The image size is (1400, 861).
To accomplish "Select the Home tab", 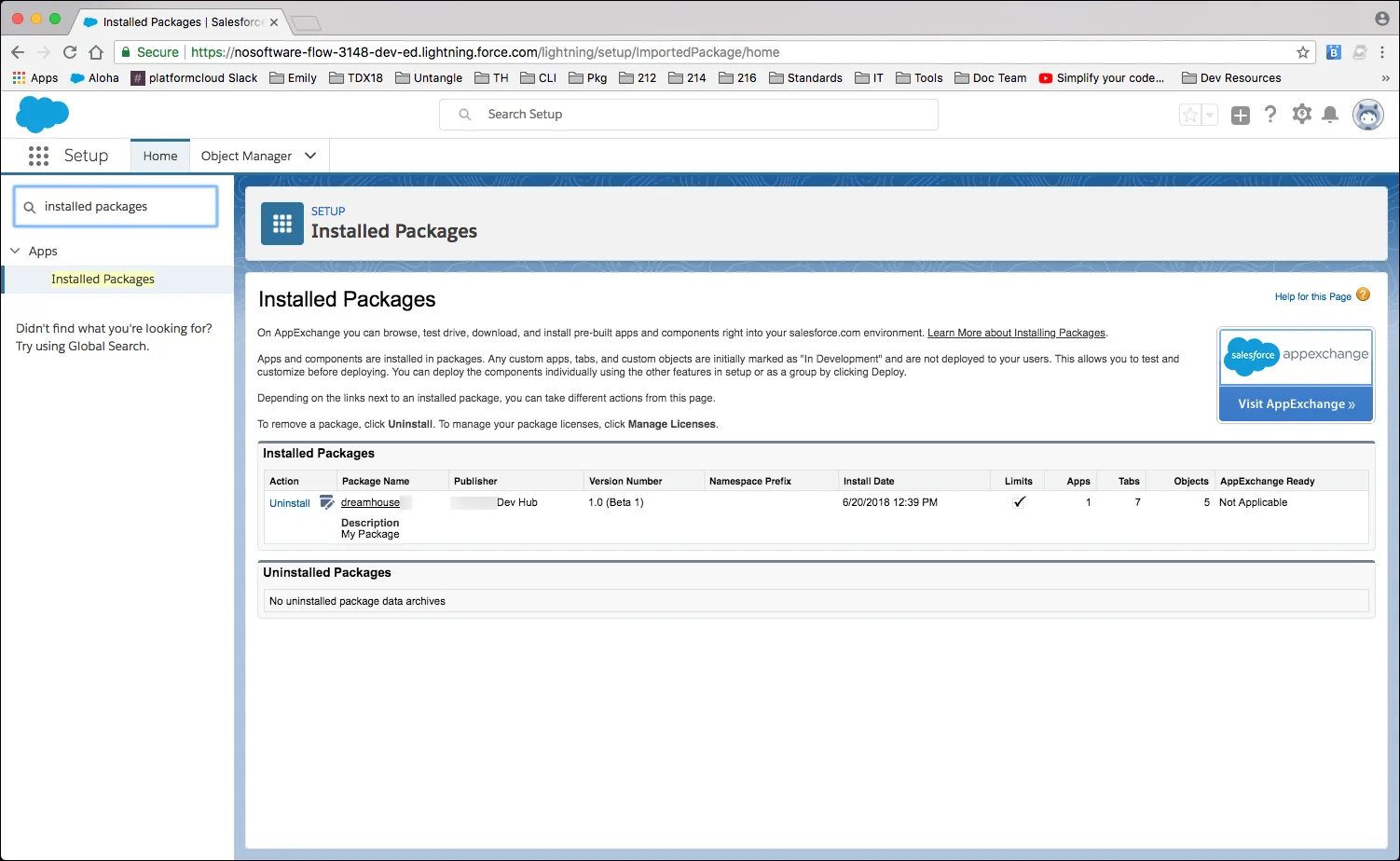I will tap(160, 156).
